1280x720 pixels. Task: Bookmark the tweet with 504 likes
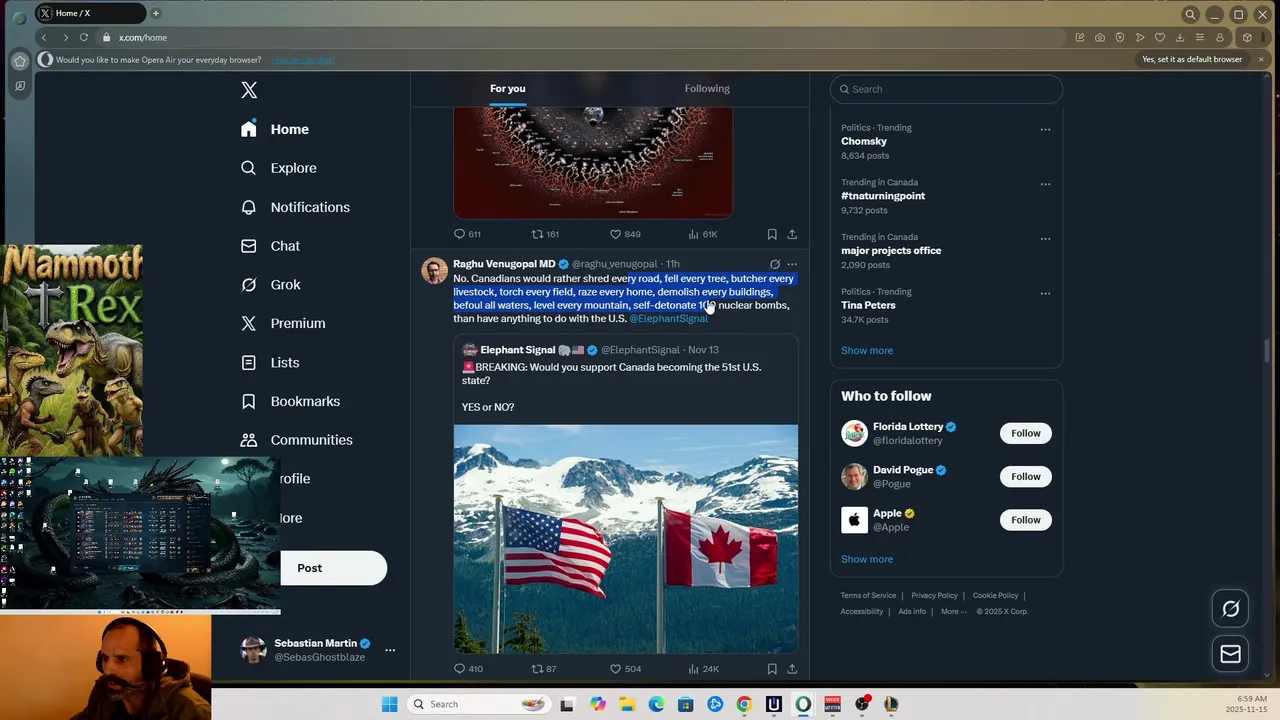click(x=772, y=669)
